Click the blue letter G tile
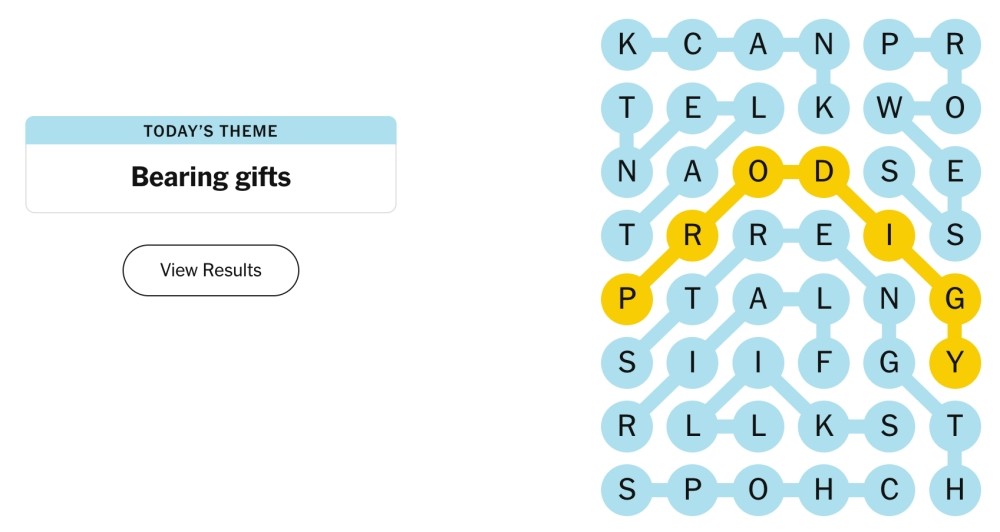 889,362
